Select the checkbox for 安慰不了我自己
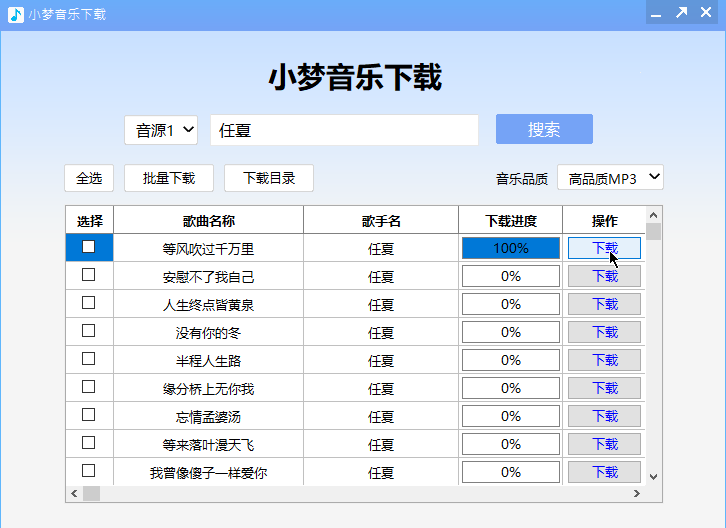Screen dimensions: 726x528 [89, 275]
